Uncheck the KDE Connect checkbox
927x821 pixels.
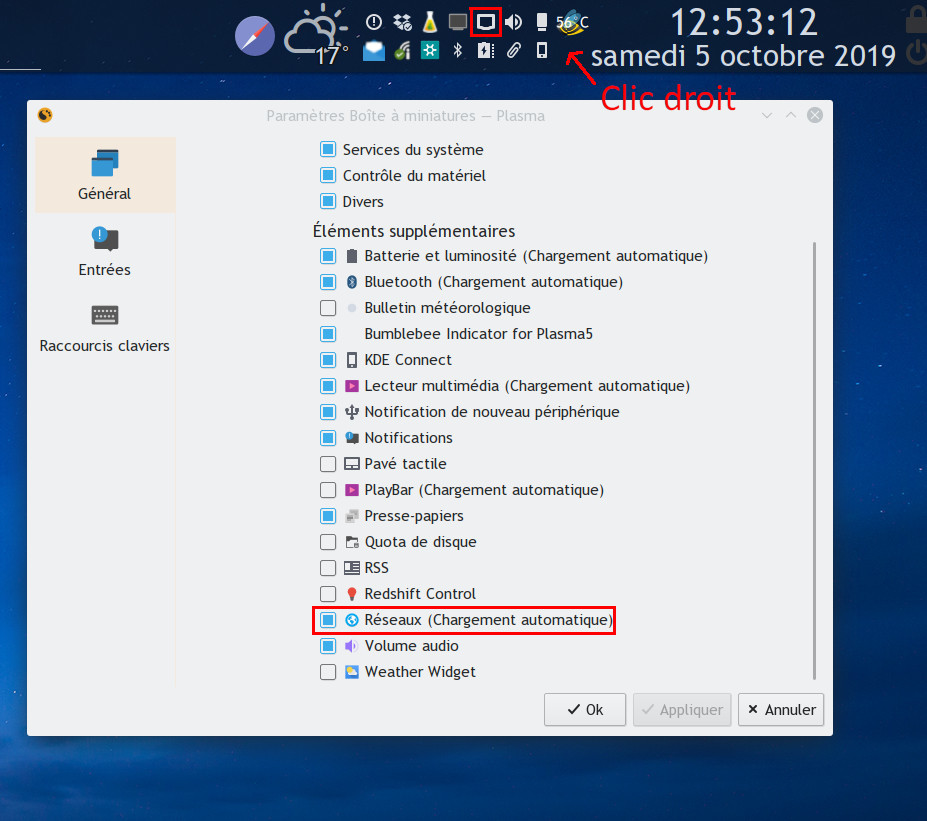tap(328, 359)
